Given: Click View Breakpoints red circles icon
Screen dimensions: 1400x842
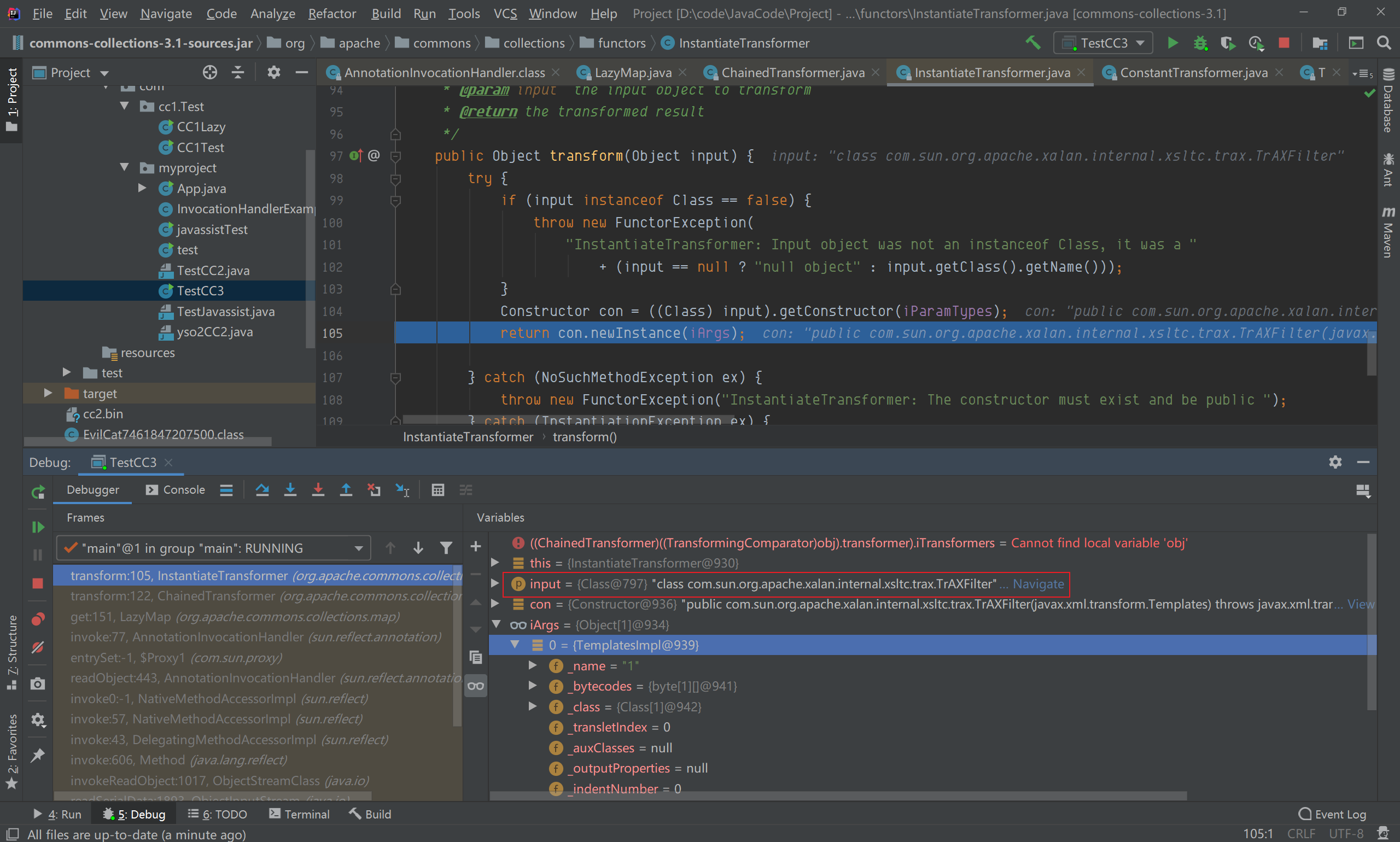Looking at the screenshot, I should [38, 618].
